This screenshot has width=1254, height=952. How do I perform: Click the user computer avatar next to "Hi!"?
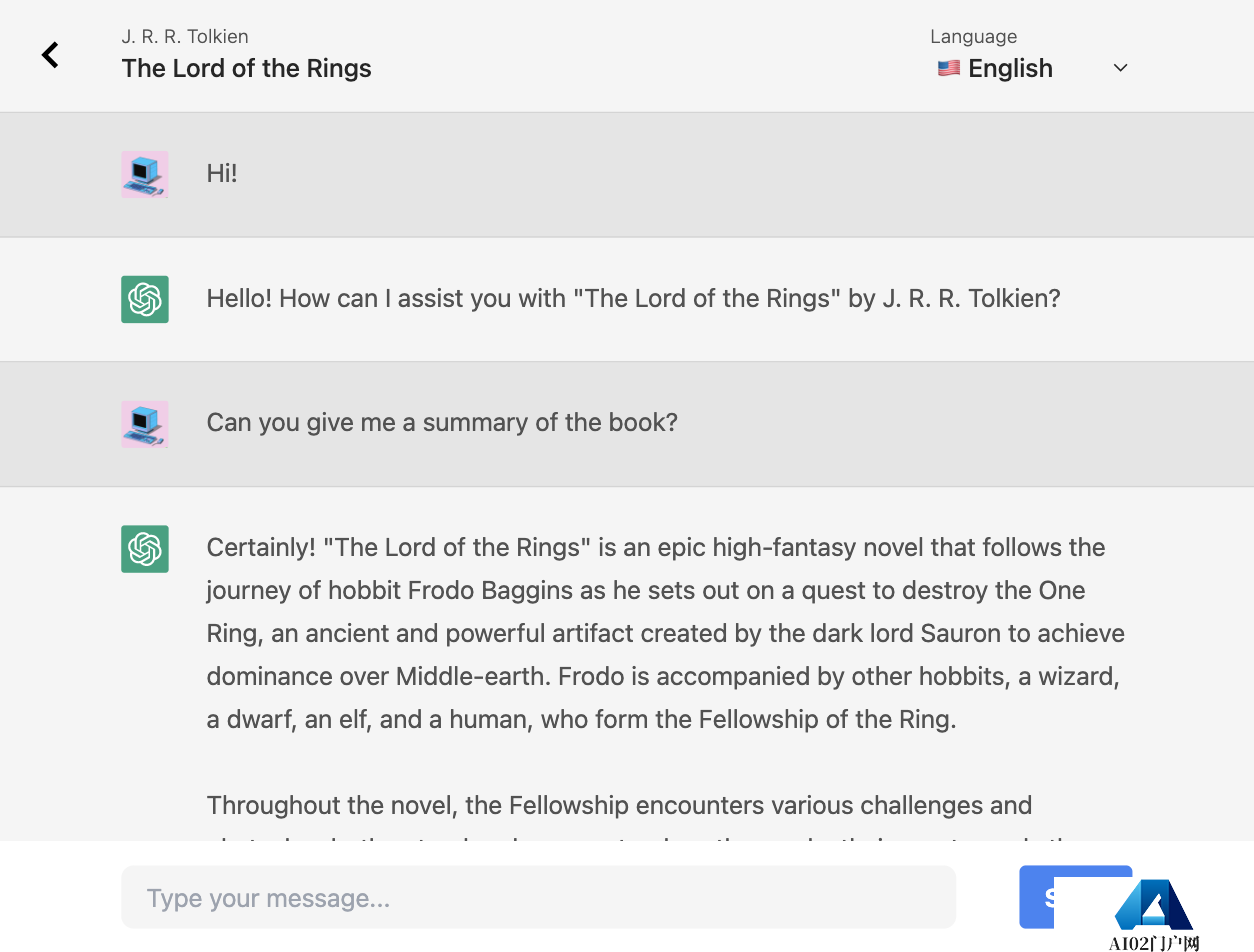coord(145,174)
